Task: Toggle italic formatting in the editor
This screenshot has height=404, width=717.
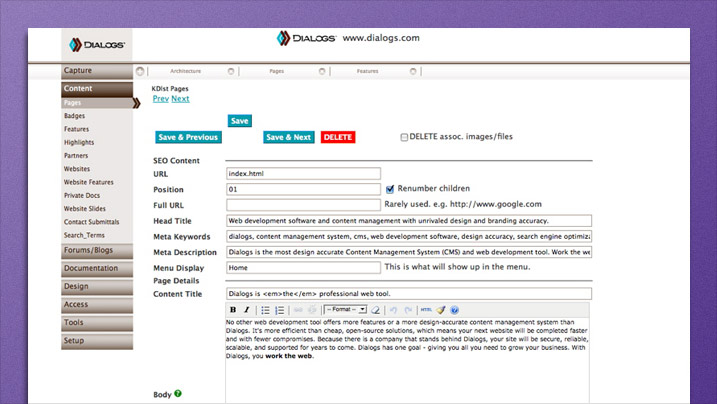Action: 246,310
